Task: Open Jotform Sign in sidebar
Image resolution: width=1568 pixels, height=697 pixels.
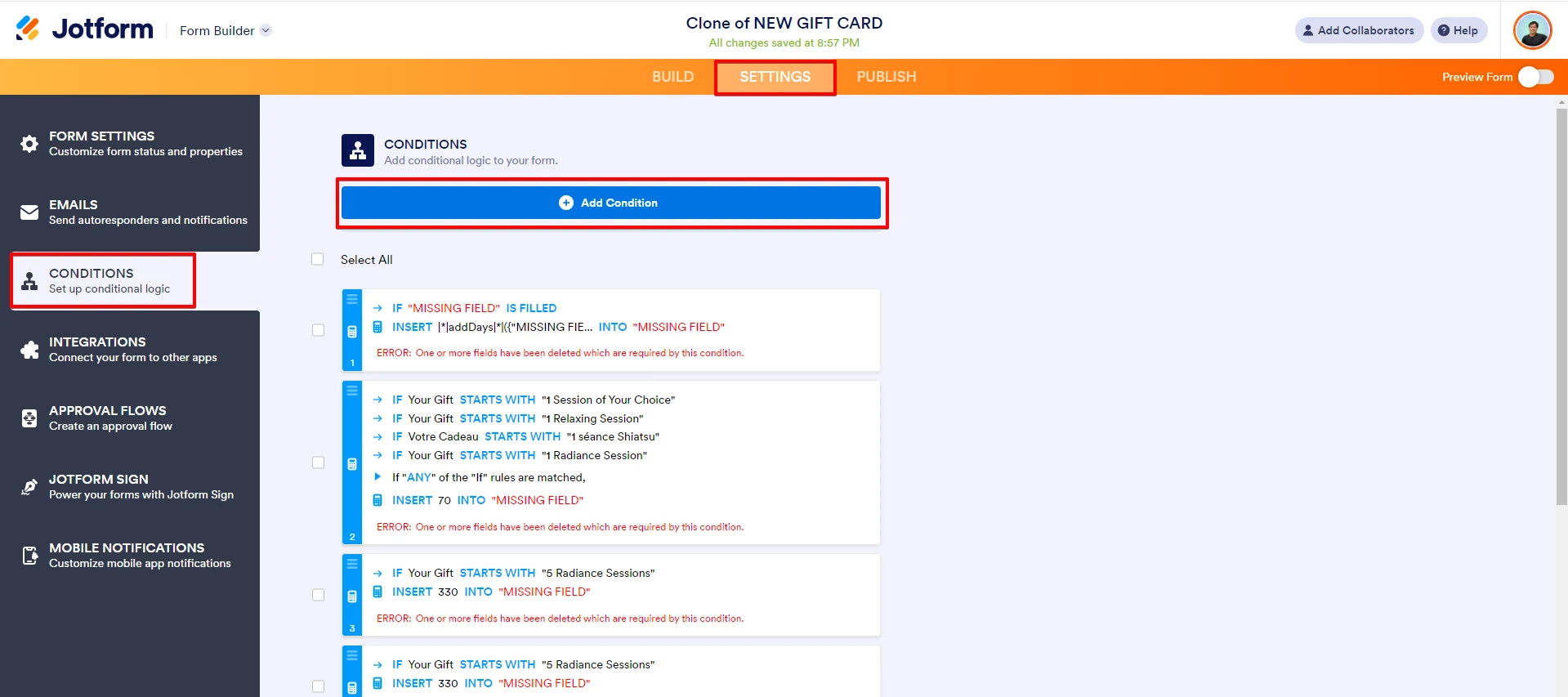Action: [x=130, y=486]
